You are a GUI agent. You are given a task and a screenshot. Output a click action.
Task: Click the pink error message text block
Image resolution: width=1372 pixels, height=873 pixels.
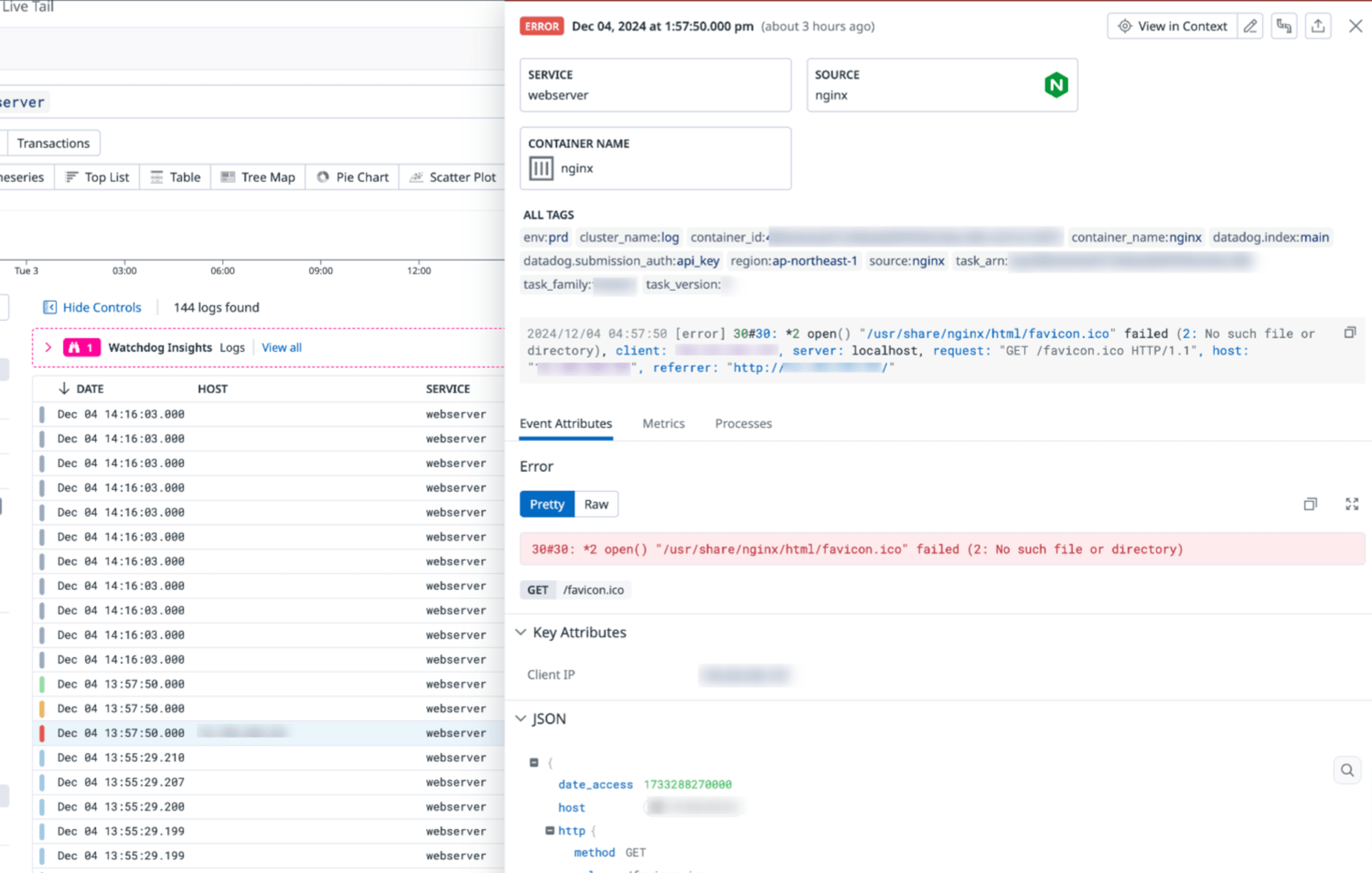(x=942, y=549)
